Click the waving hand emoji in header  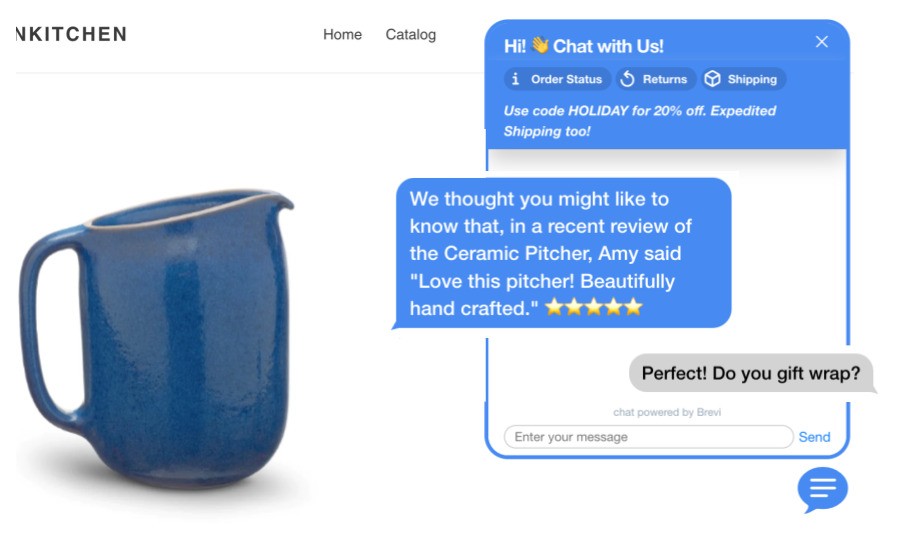click(539, 45)
